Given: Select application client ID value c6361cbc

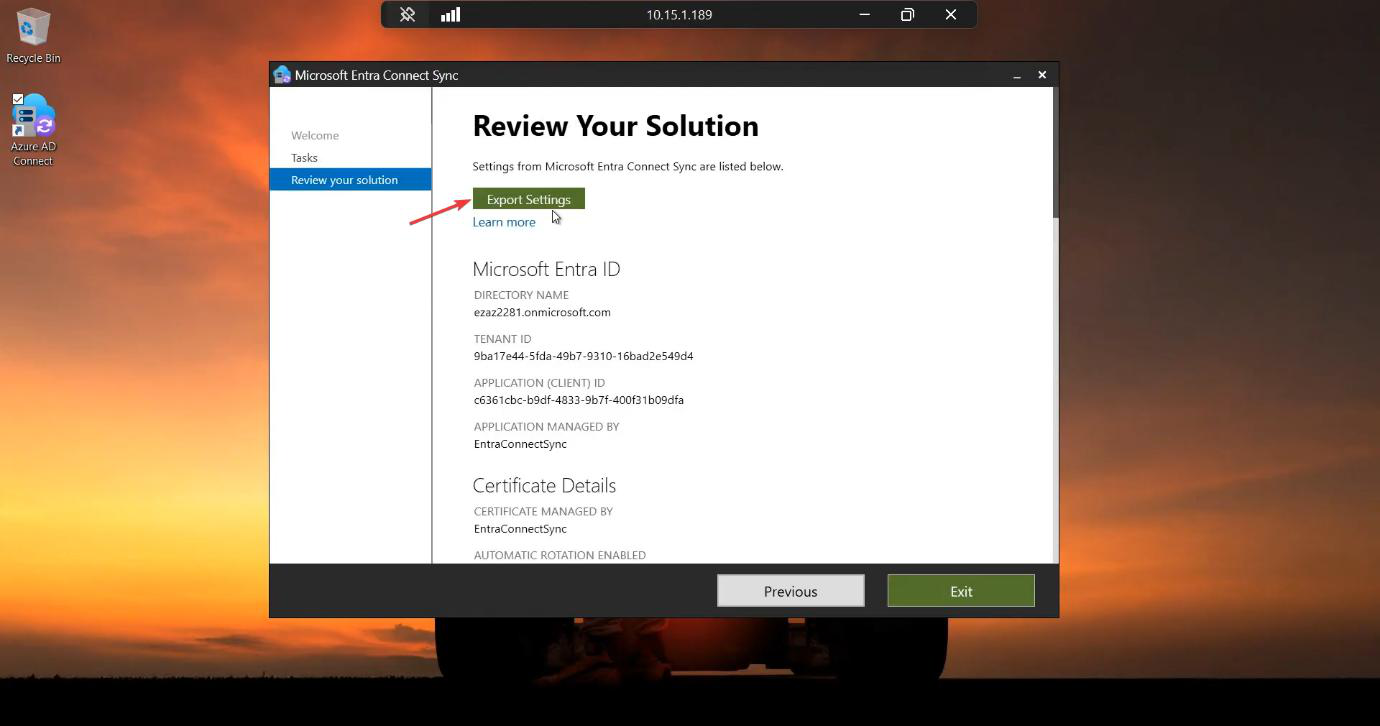Looking at the screenshot, I should point(579,400).
